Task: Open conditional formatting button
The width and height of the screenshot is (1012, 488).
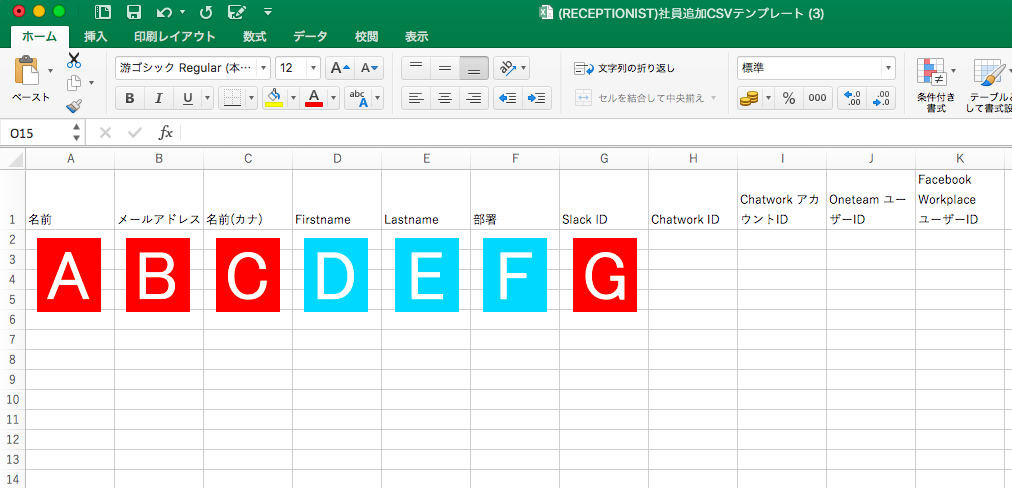Action: click(x=934, y=83)
